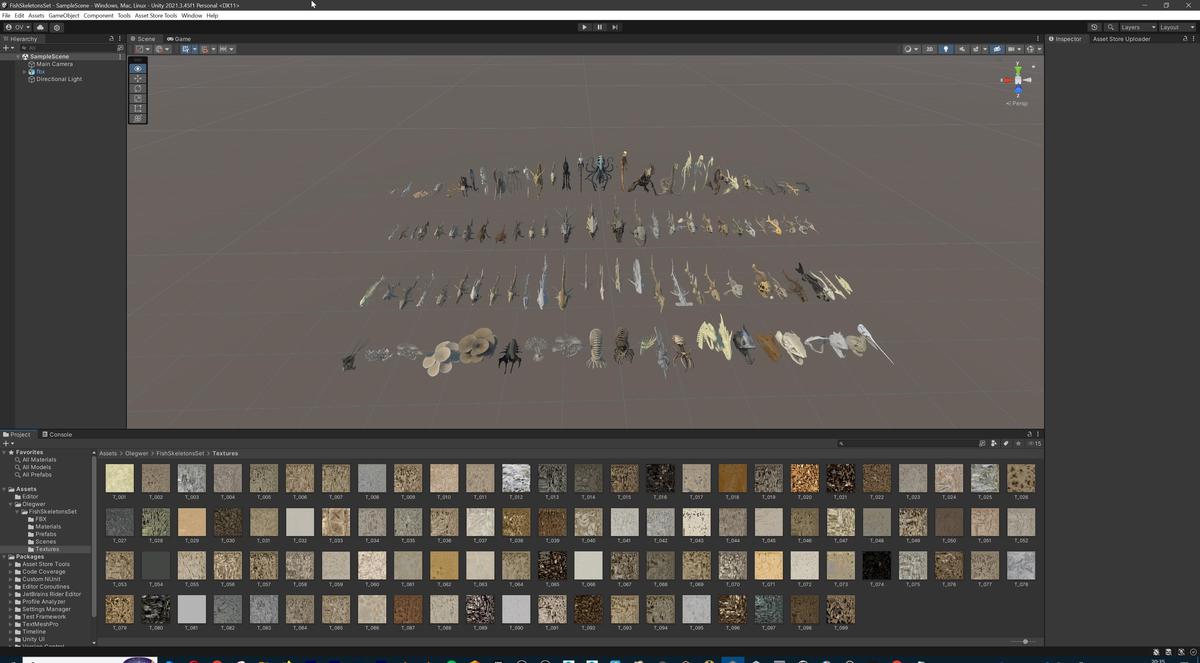This screenshot has height=663, width=1200.
Task: Open the Unity collaboration cloud icon
Action: (x=41, y=27)
